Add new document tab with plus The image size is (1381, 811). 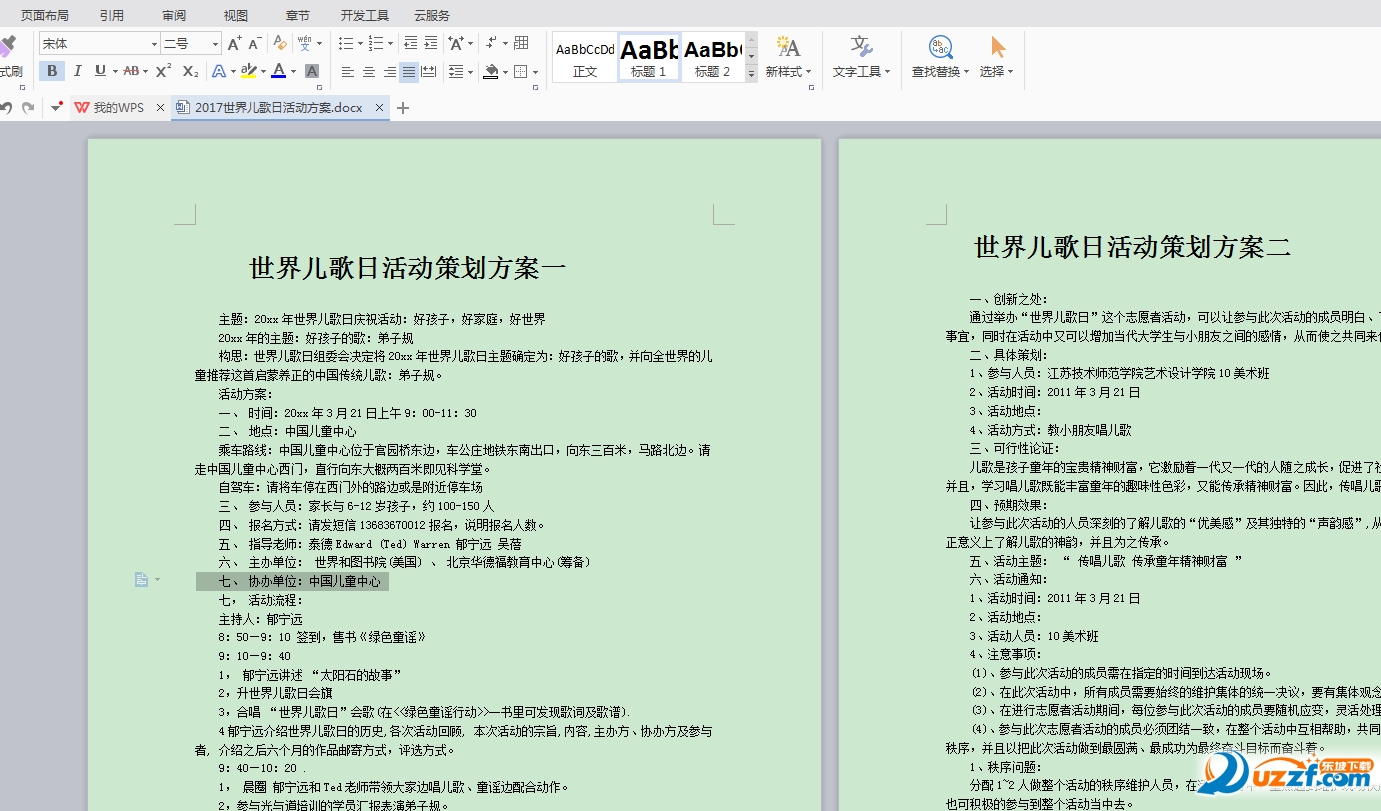403,108
